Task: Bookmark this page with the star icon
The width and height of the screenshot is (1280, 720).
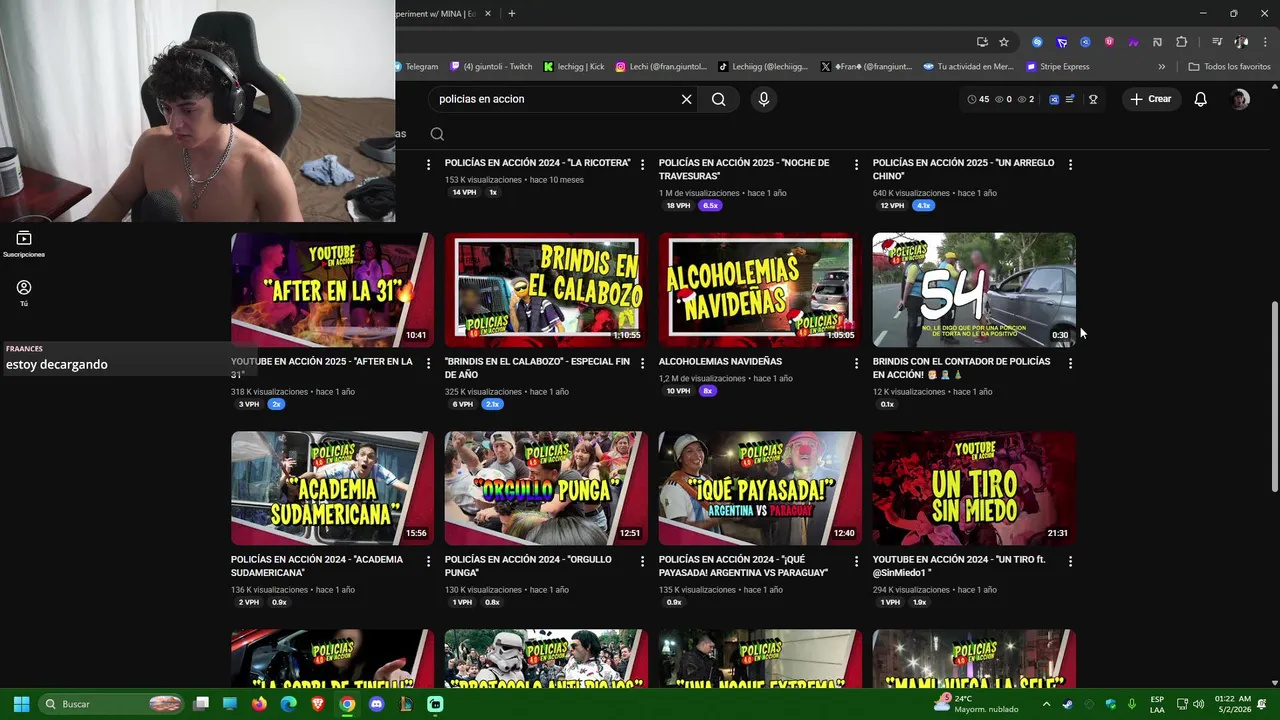Action: [x=1004, y=42]
